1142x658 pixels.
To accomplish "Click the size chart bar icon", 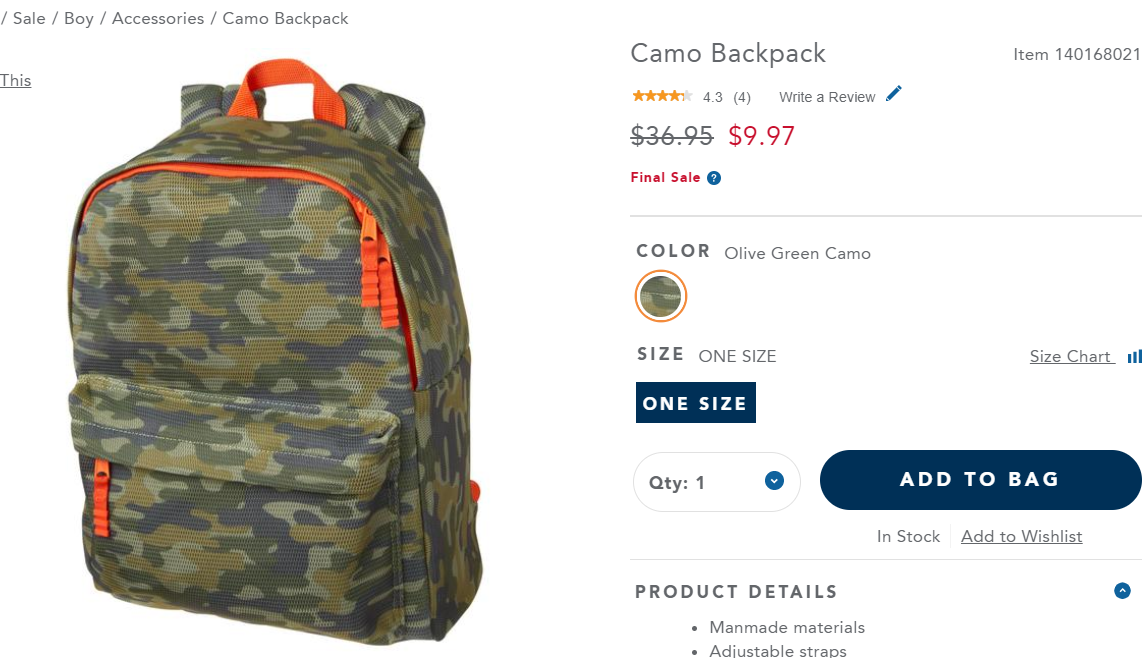I will (x=1135, y=357).
